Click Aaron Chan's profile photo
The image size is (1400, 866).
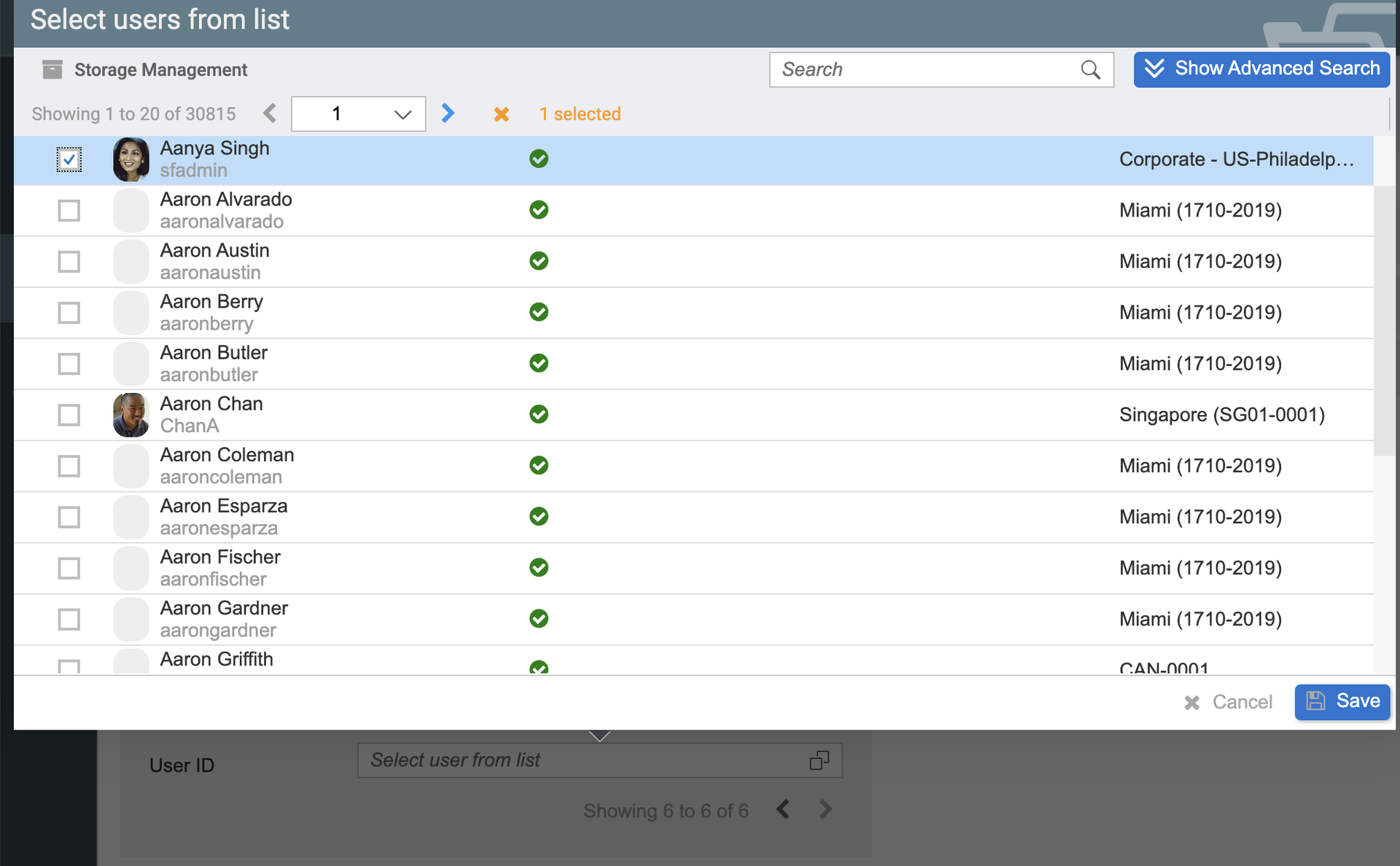(x=131, y=415)
